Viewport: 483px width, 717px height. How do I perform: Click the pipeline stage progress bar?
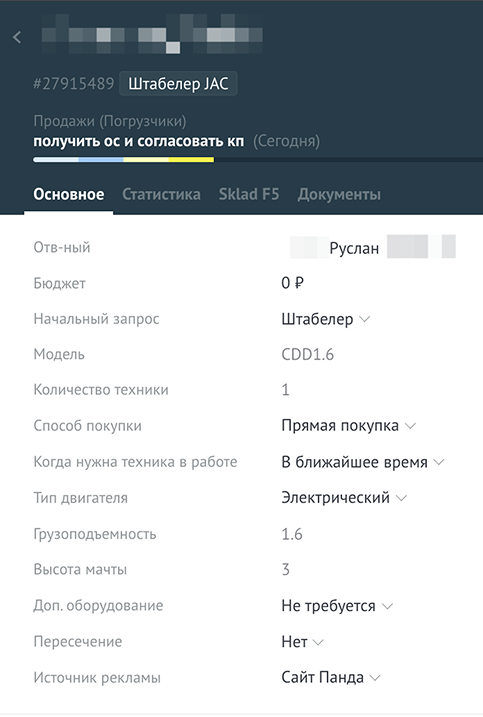pos(258,160)
